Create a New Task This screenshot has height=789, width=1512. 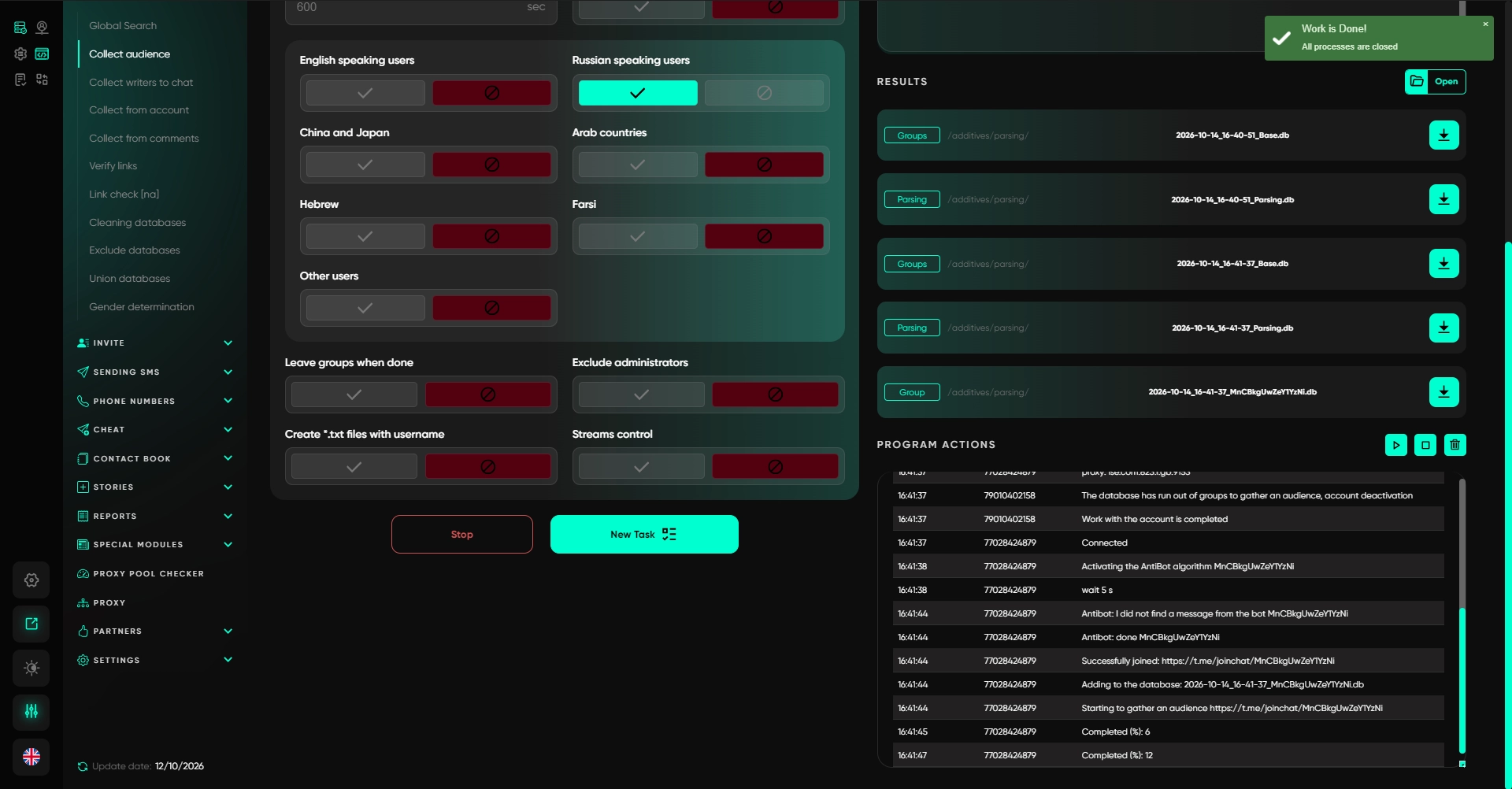[644, 535]
